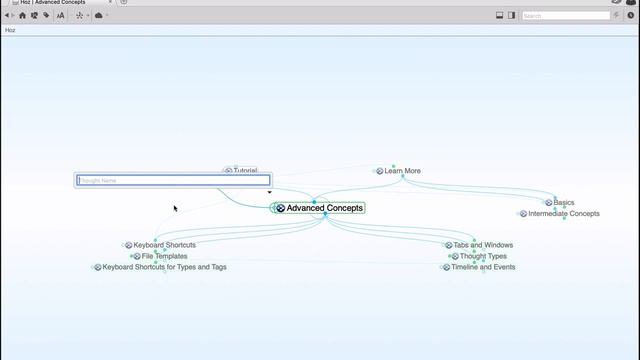
Task: Open Keyboard Shortcuts for Types and Tags
Action: point(164,267)
